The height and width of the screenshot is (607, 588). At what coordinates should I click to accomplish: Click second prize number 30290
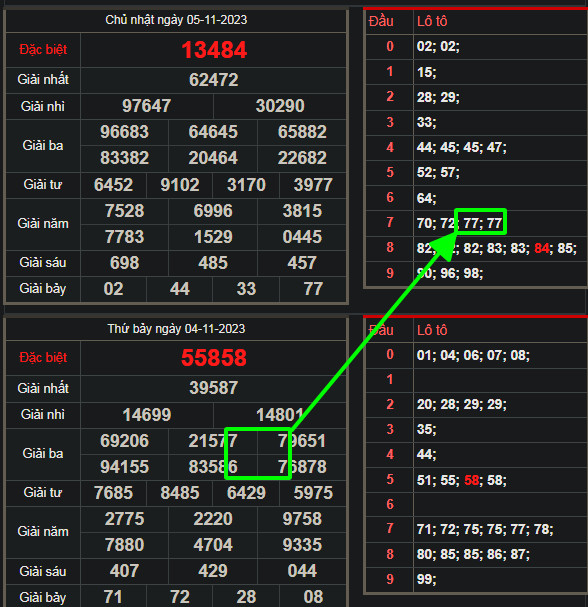pyautogui.click(x=280, y=106)
